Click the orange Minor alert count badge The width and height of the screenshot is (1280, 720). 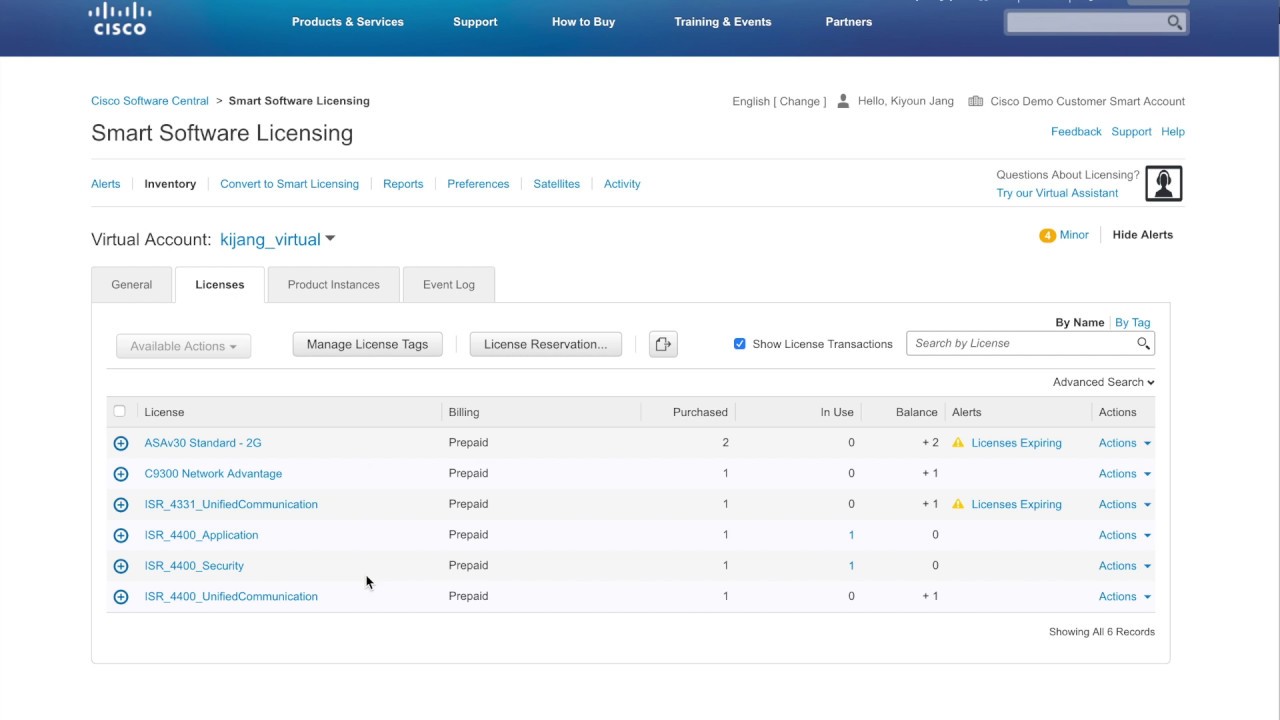pyautogui.click(x=1047, y=235)
